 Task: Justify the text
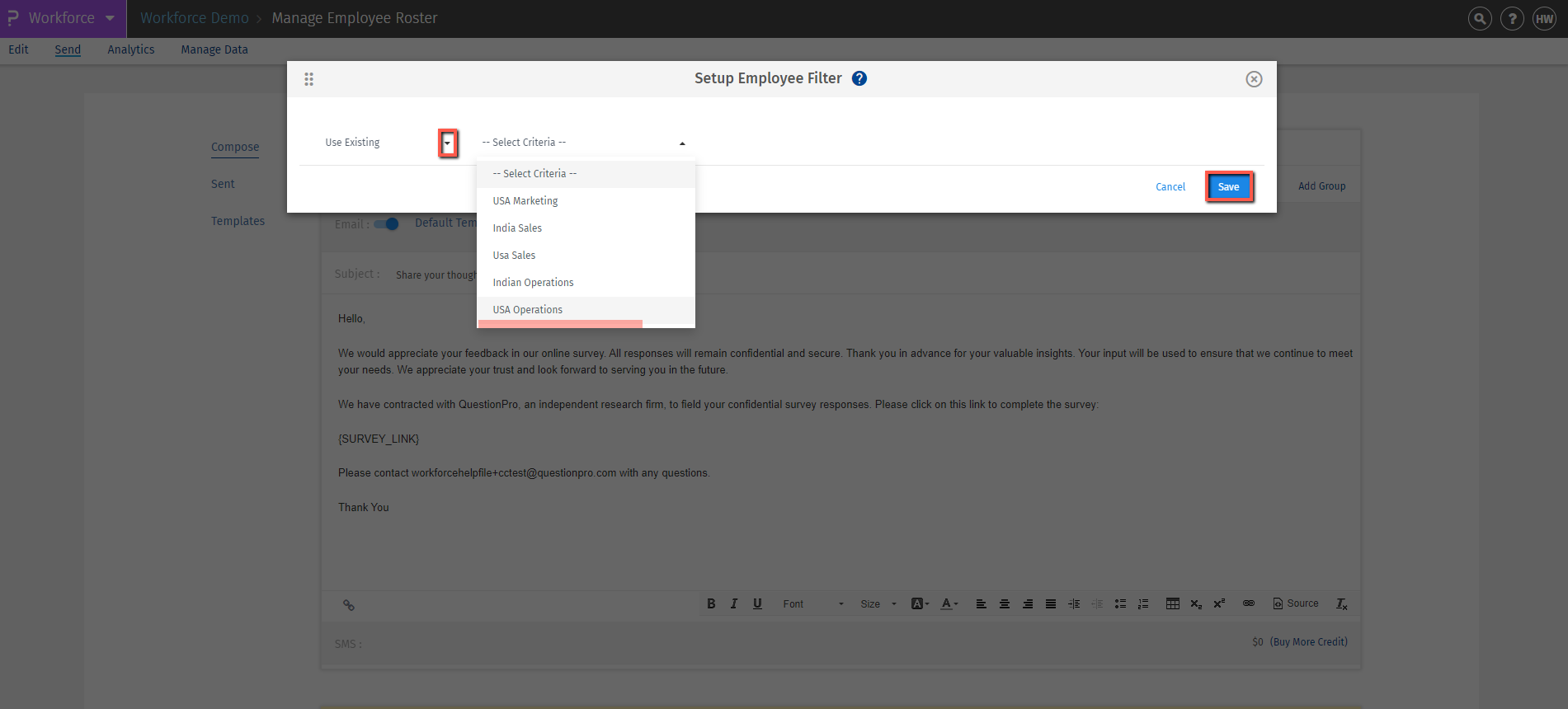1051,603
